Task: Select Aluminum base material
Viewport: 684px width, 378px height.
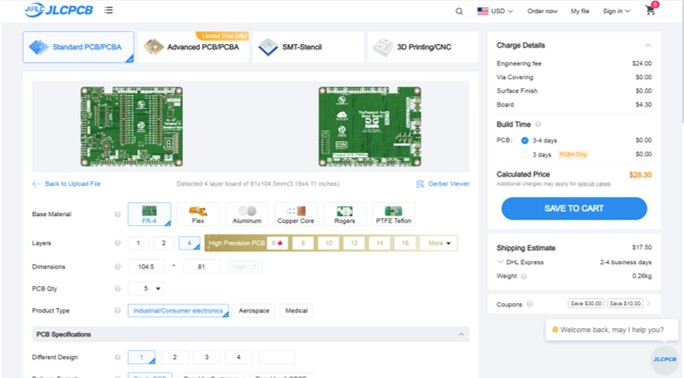Action: coord(247,214)
